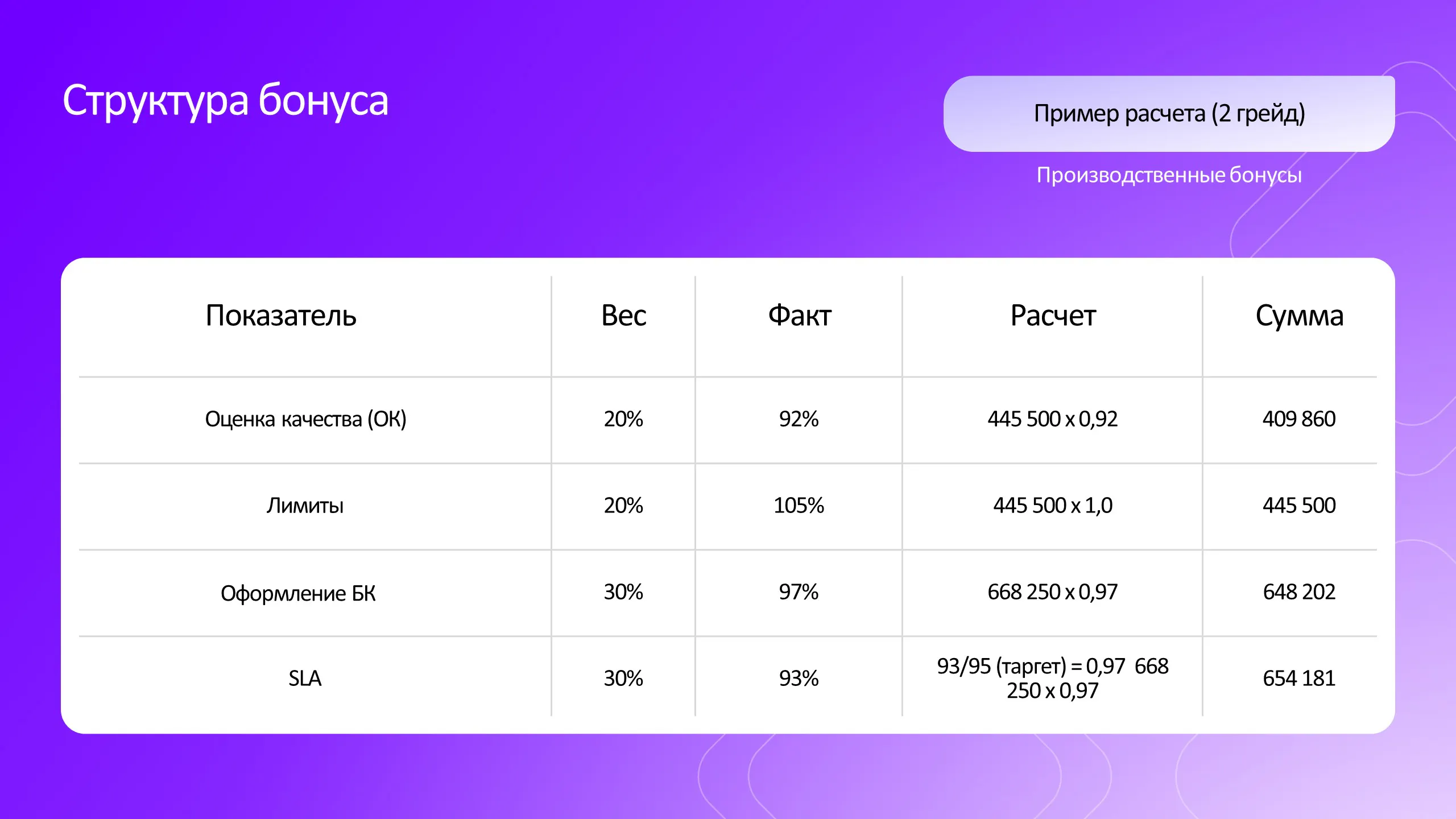Click the "Оформление БК" row label
1456x819 pixels.
[298, 593]
